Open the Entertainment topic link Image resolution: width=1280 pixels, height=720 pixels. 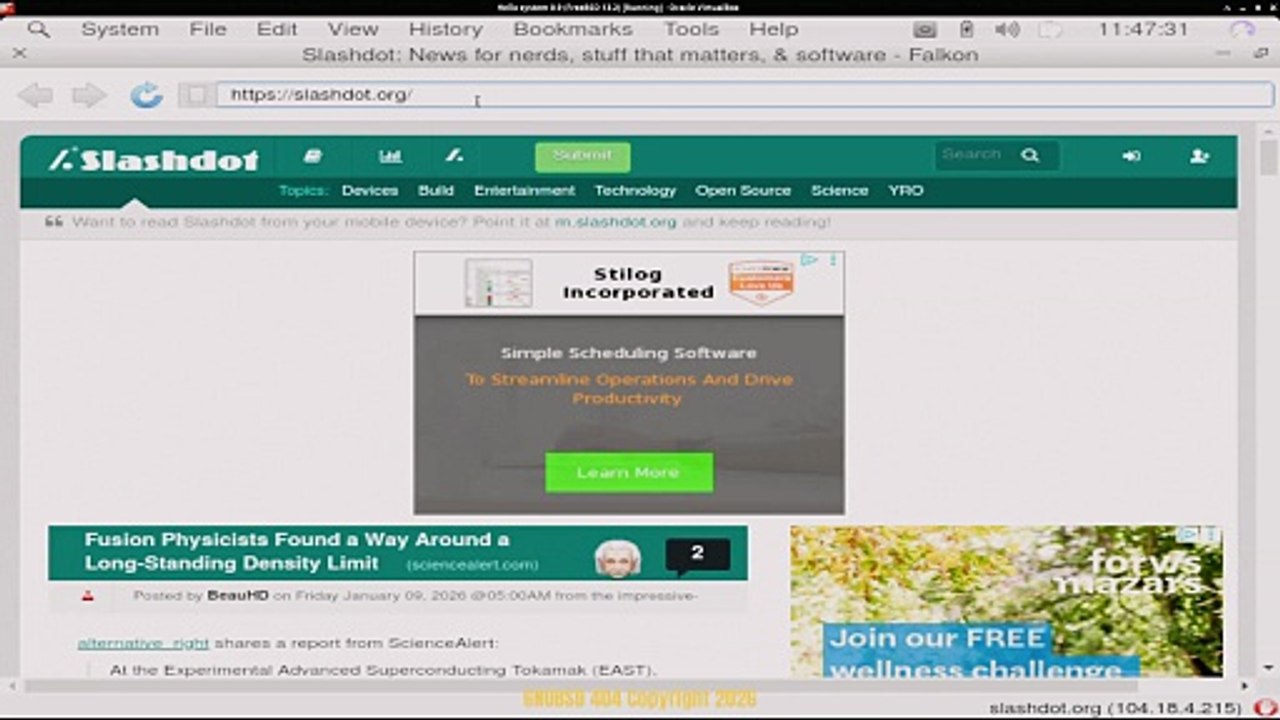point(524,190)
